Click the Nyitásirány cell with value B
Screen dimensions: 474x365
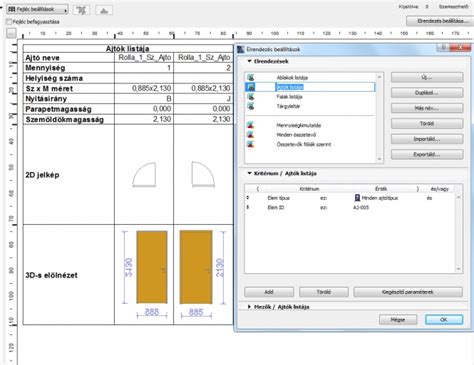[144, 99]
